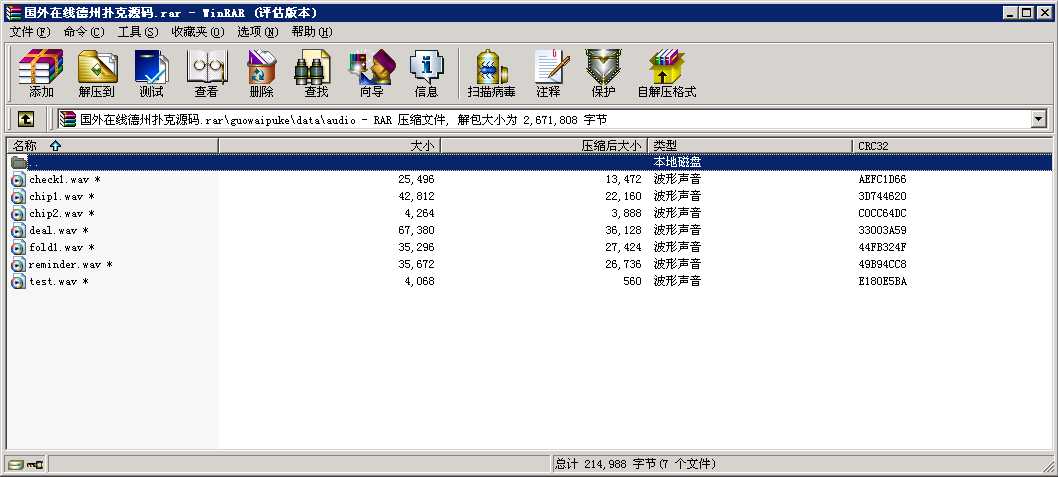Click the 保护 (Protect) shield icon
The image size is (1058, 477).
[x=603, y=73]
